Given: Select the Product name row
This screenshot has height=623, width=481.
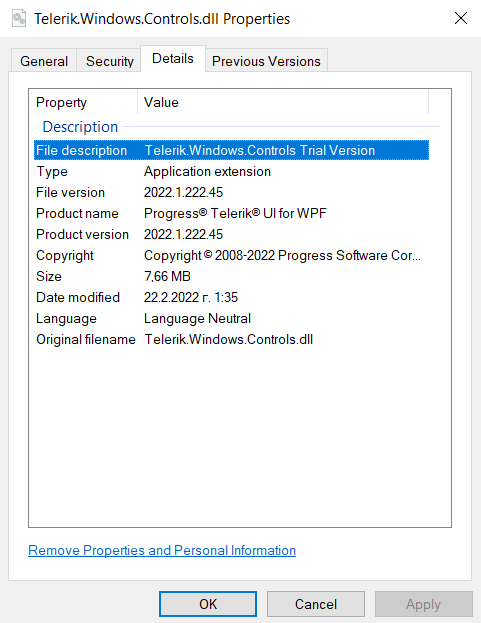Looking at the screenshot, I should coord(232,213).
